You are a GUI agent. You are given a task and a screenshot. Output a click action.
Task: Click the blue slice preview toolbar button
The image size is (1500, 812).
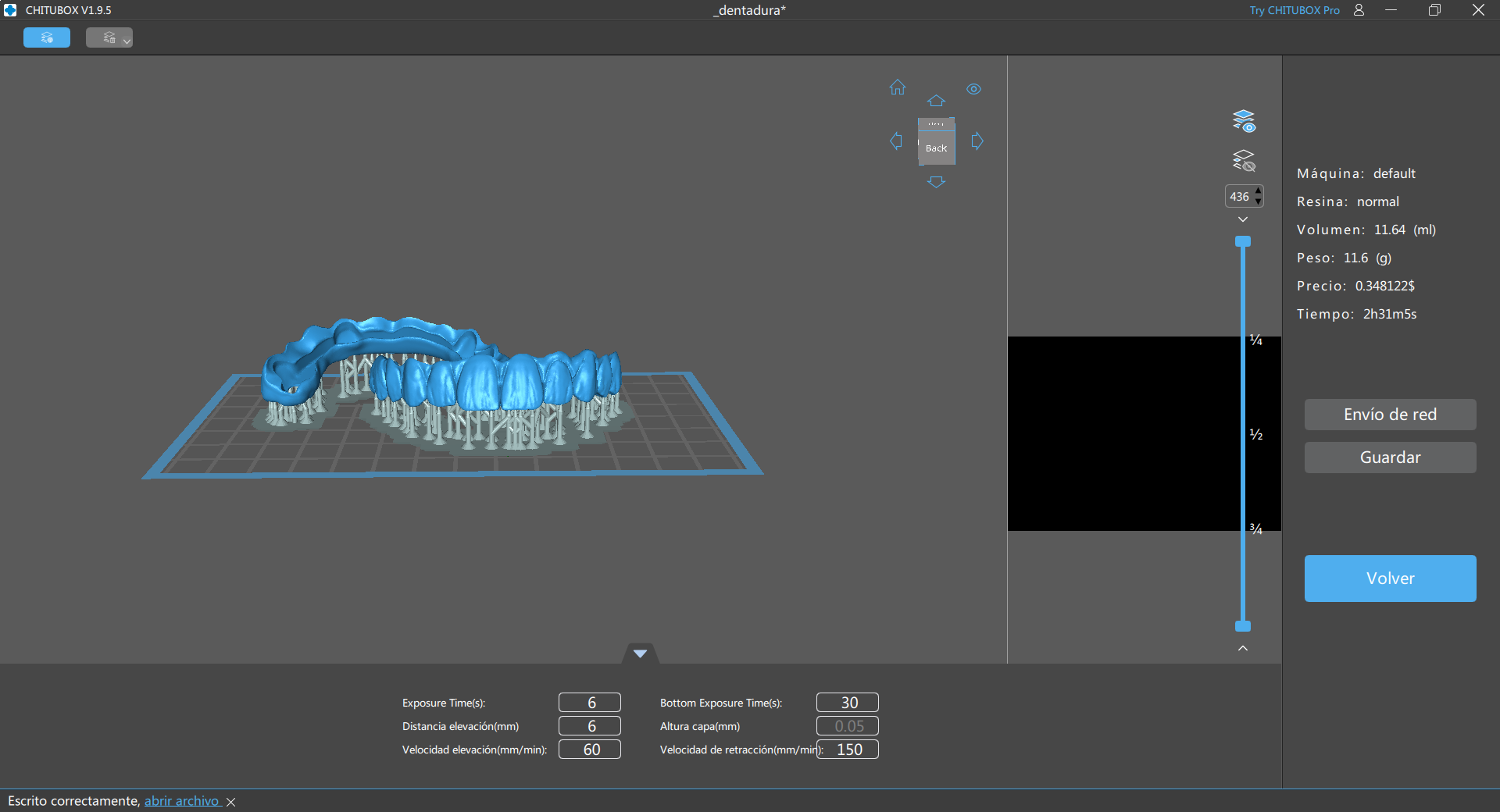pyautogui.click(x=47, y=37)
